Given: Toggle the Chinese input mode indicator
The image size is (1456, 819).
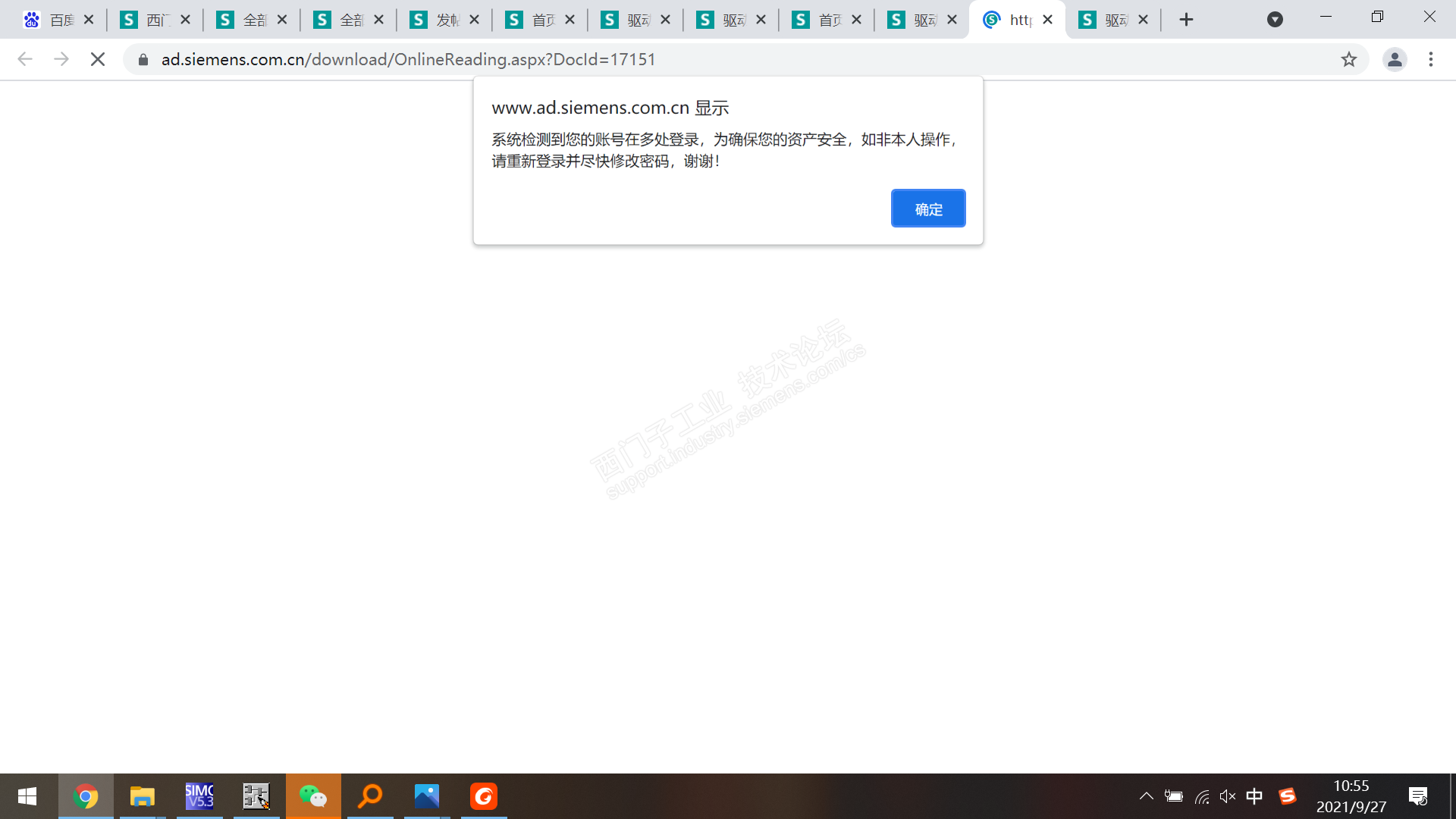Looking at the screenshot, I should [1254, 796].
